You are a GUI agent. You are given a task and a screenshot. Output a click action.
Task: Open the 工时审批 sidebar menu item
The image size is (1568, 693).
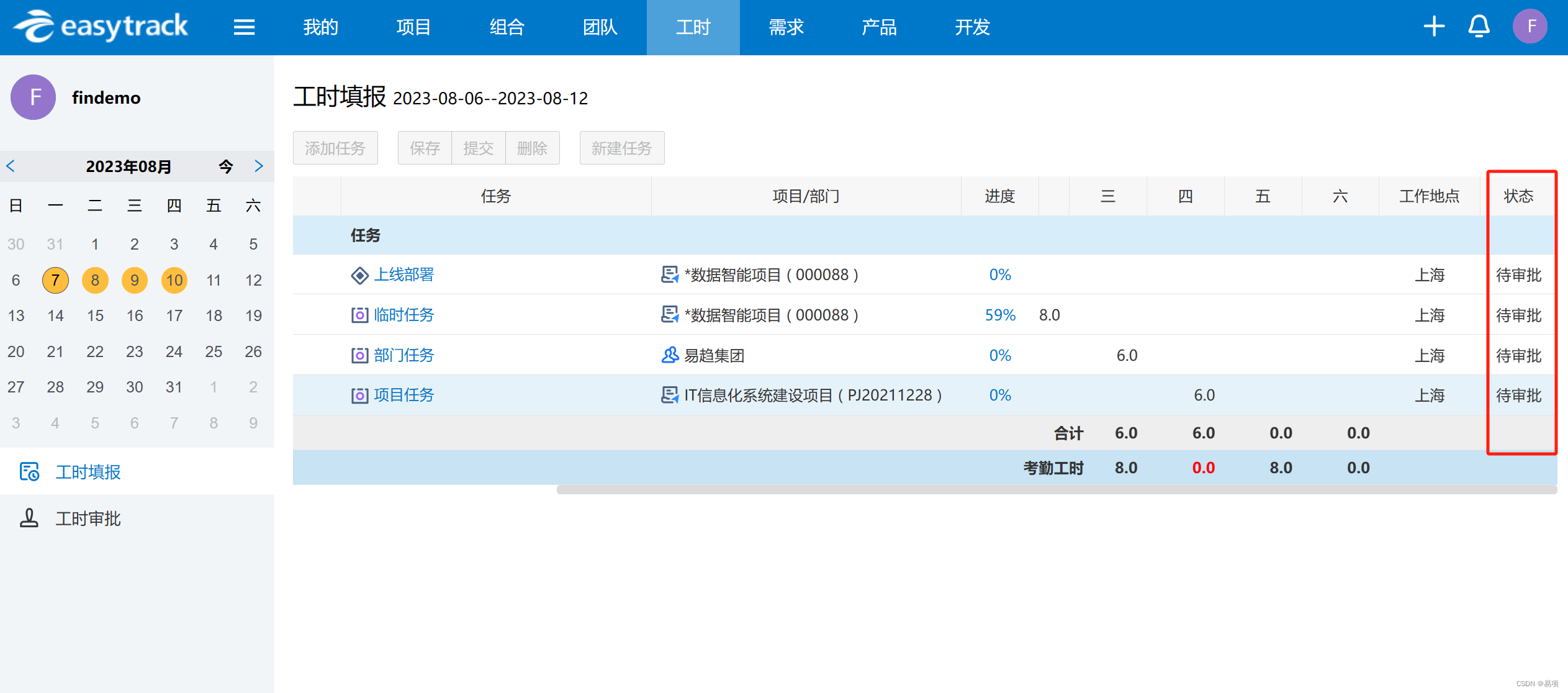[137, 518]
